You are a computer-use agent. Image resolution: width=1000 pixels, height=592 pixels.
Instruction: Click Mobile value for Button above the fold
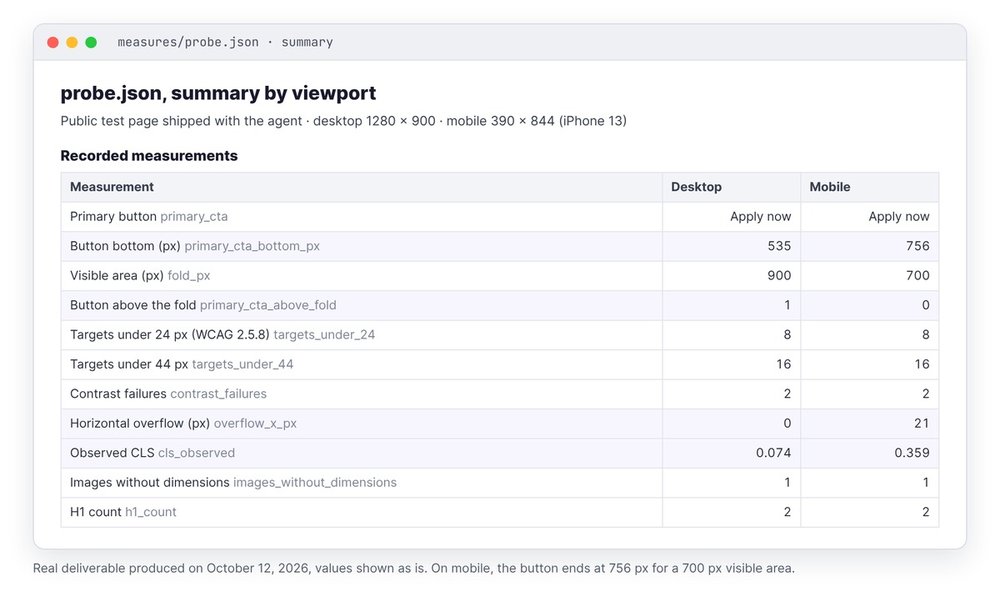pyautogui.click(x=925, y=305)
